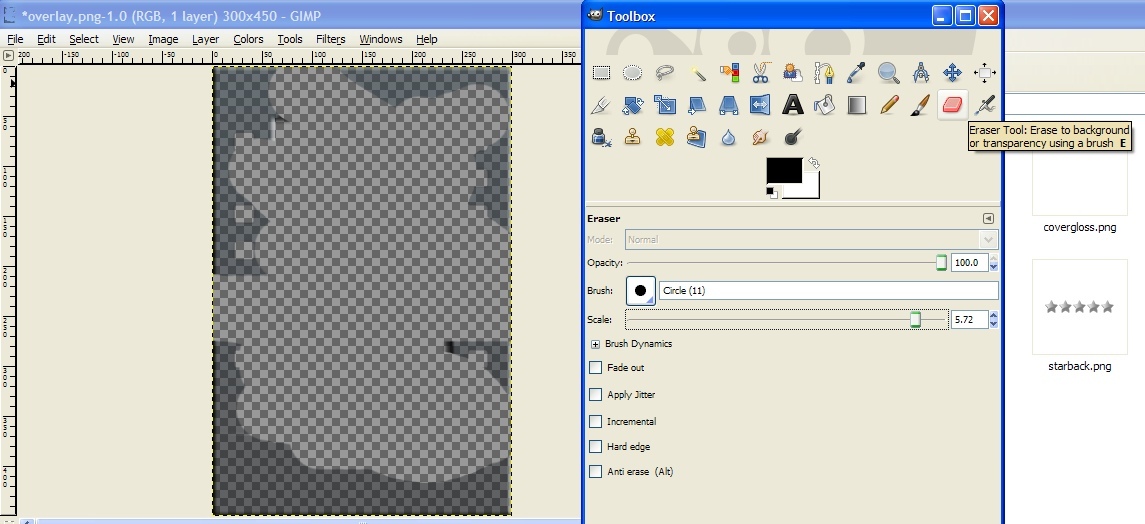Select the Flip tool
Viewport: 1145px width, 524px height.
pos(760,105)
